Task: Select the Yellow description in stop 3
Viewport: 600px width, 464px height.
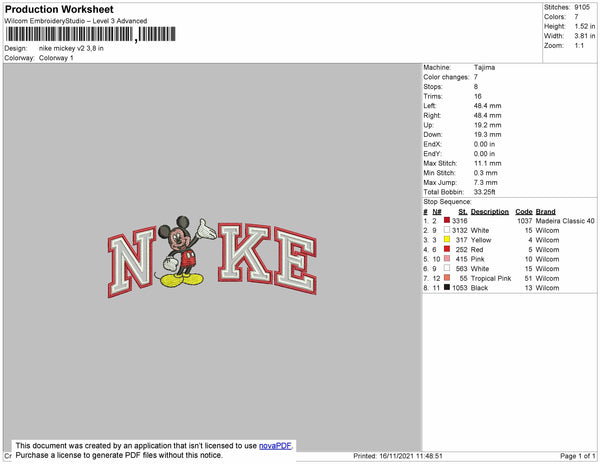Action: click(481, 240)
